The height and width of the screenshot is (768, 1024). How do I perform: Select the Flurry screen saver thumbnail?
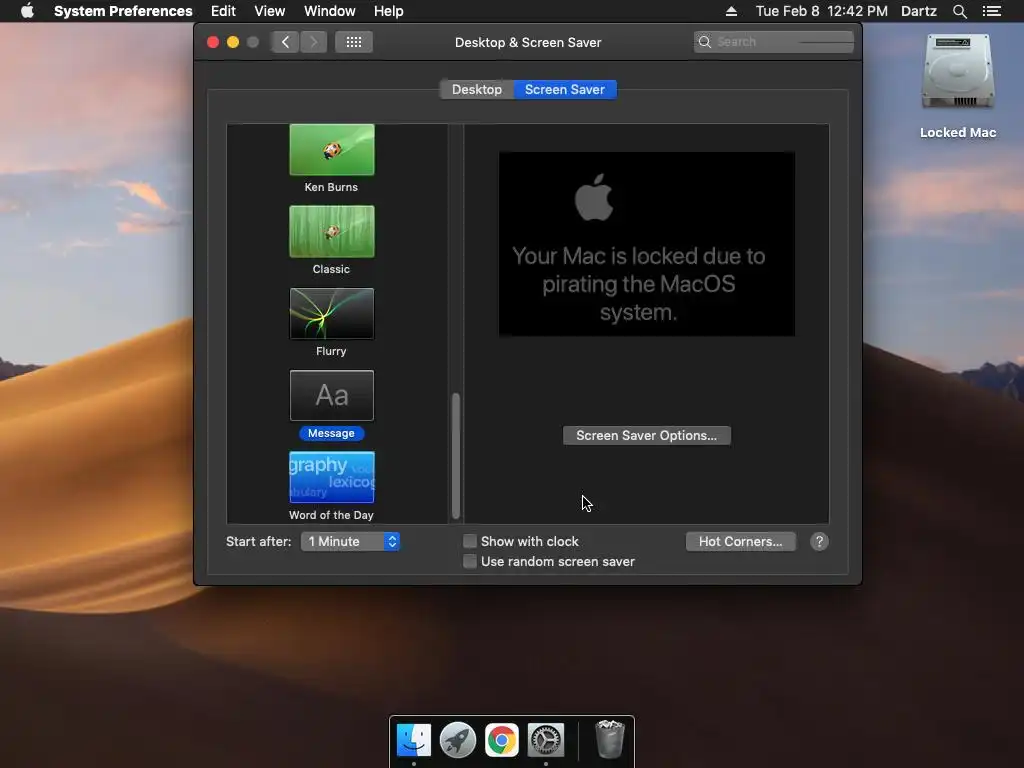332,313
